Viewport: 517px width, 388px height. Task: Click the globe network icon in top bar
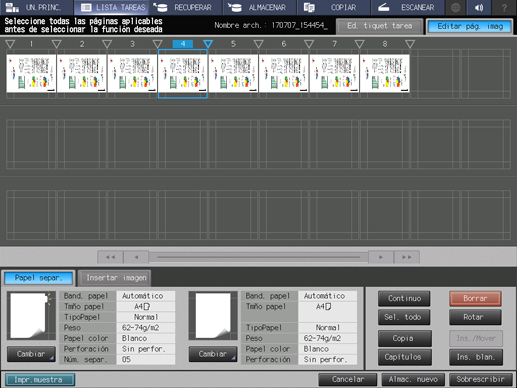pos(455,7)
